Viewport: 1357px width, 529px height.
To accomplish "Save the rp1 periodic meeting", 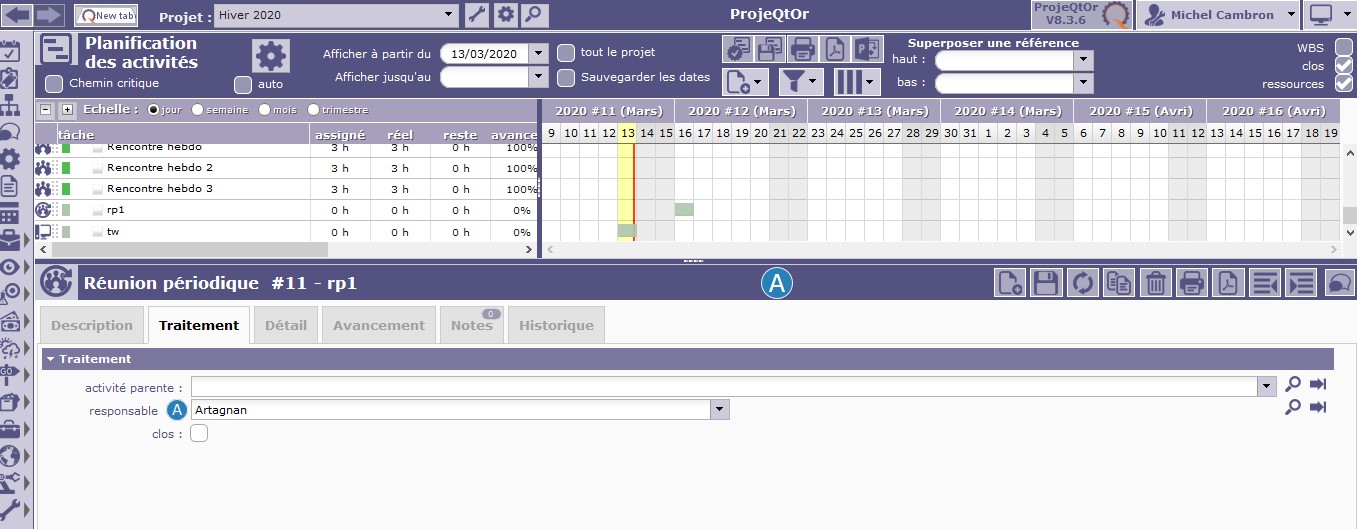I will [x=1046, y=283].
